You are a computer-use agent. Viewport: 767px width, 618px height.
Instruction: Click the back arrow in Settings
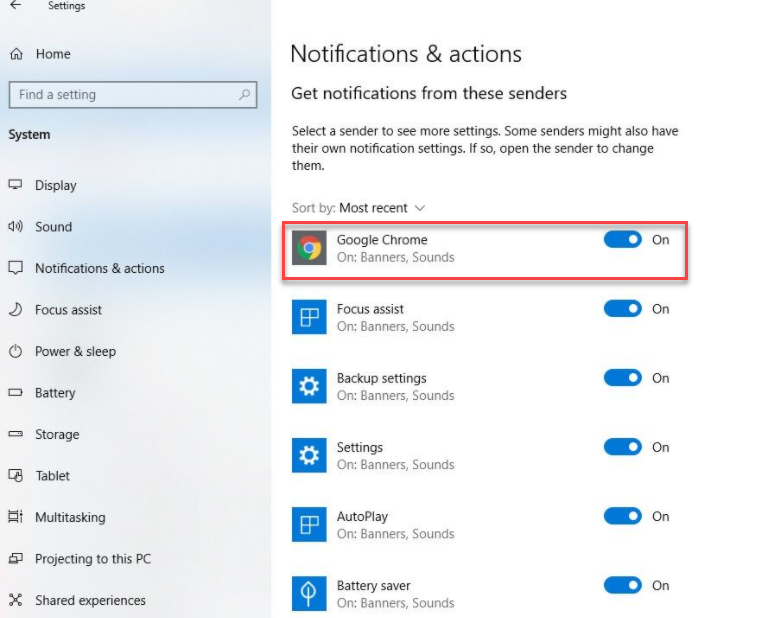click(x=16, y=5)
